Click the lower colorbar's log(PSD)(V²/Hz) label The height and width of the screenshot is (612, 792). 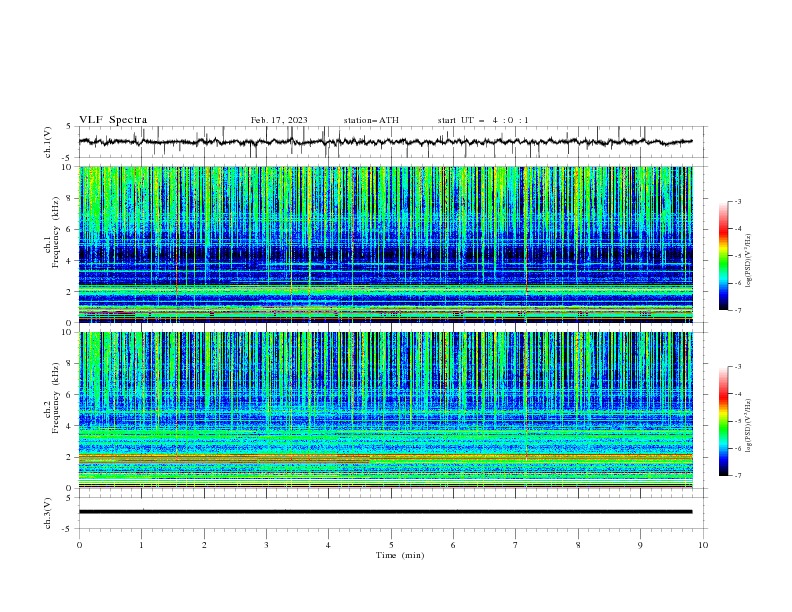coord(749,426)
